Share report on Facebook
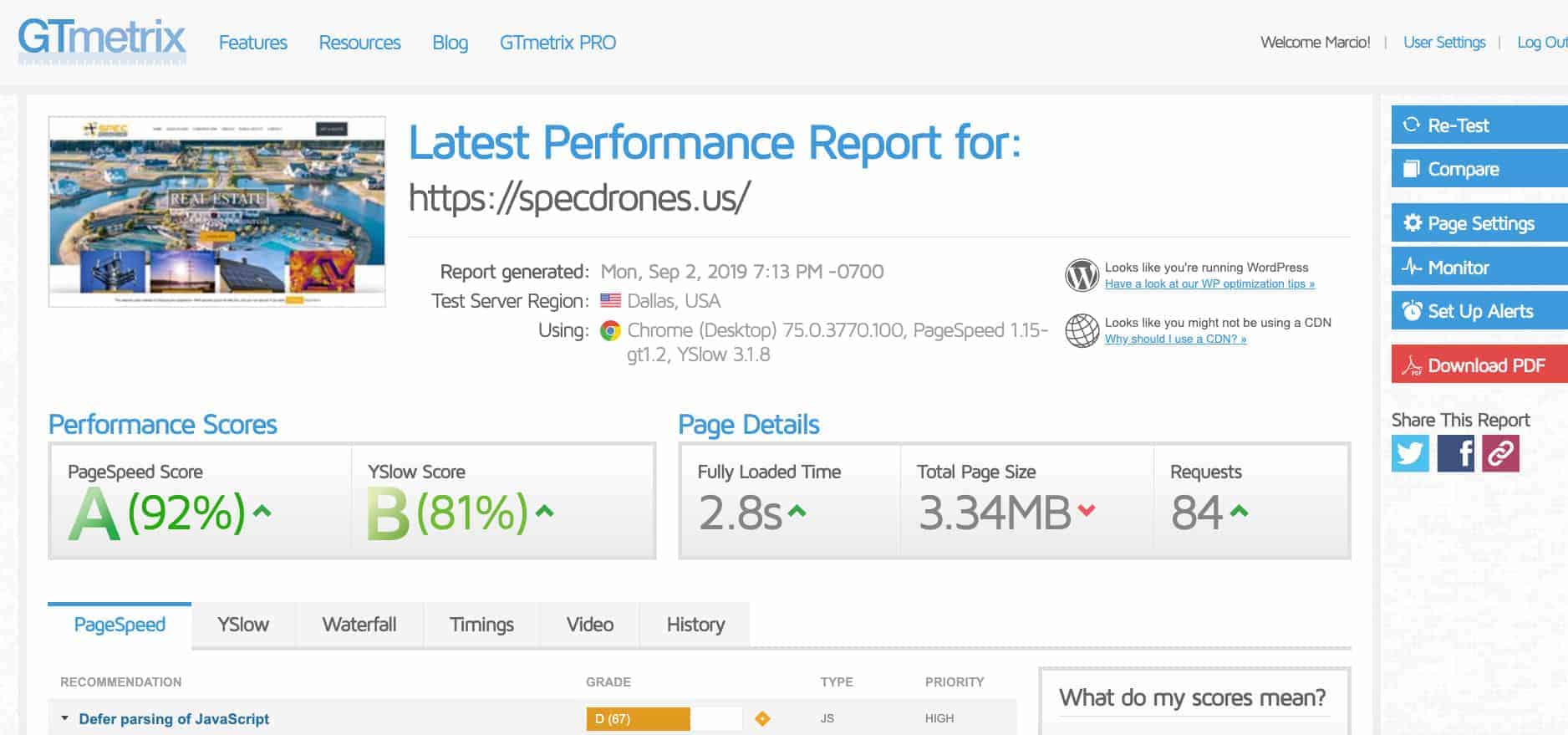Screen dimensions: 1568x735 click(1455, 453)
